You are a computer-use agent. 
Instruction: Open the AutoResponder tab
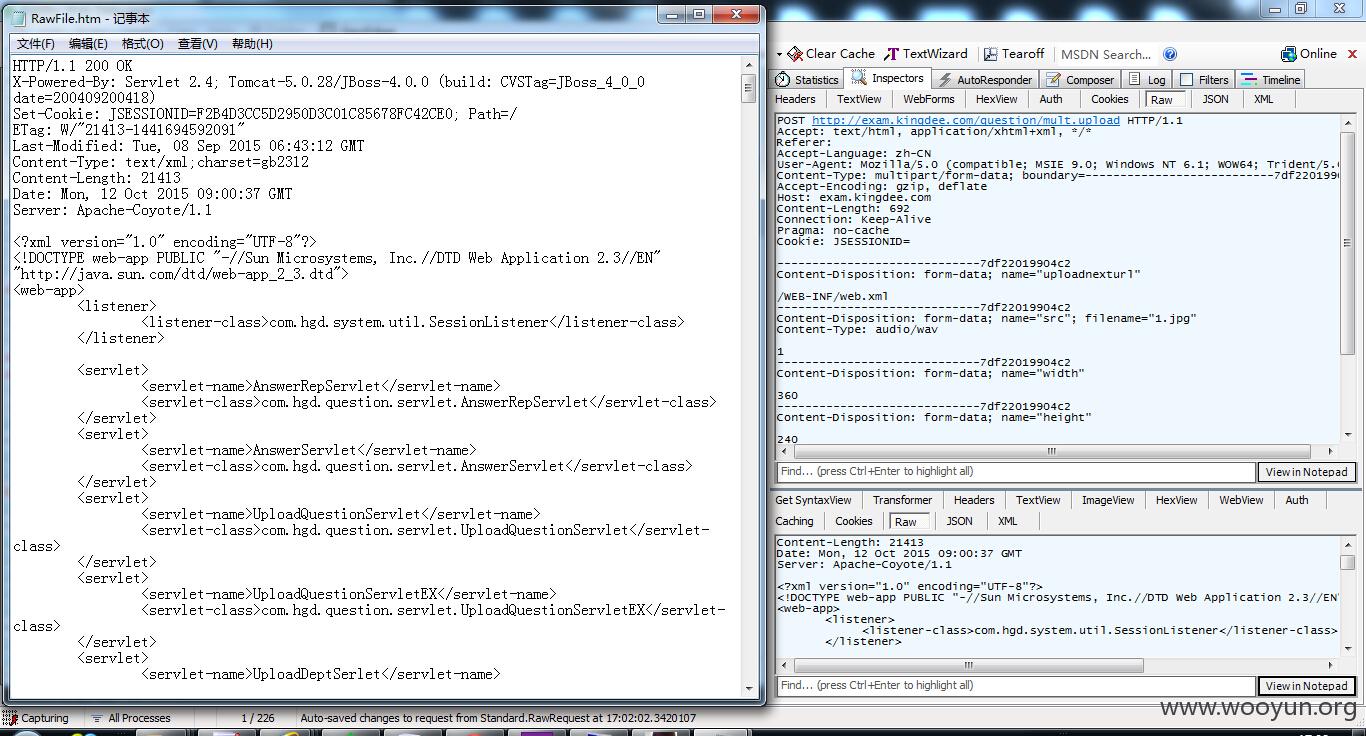tap(984, 80)
